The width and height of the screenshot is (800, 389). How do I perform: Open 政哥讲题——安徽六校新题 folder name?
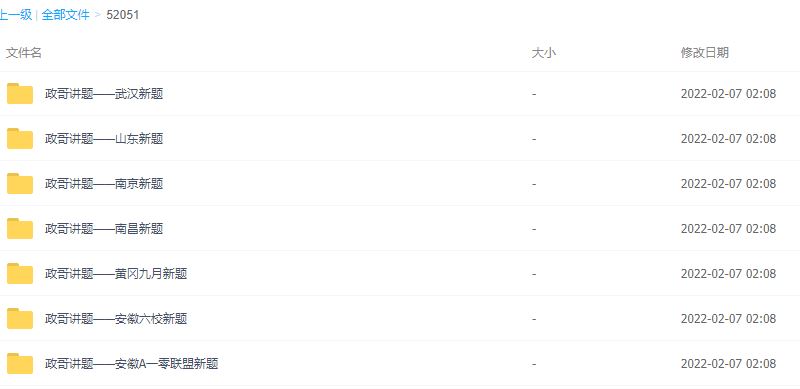click(x=116, y=319)
